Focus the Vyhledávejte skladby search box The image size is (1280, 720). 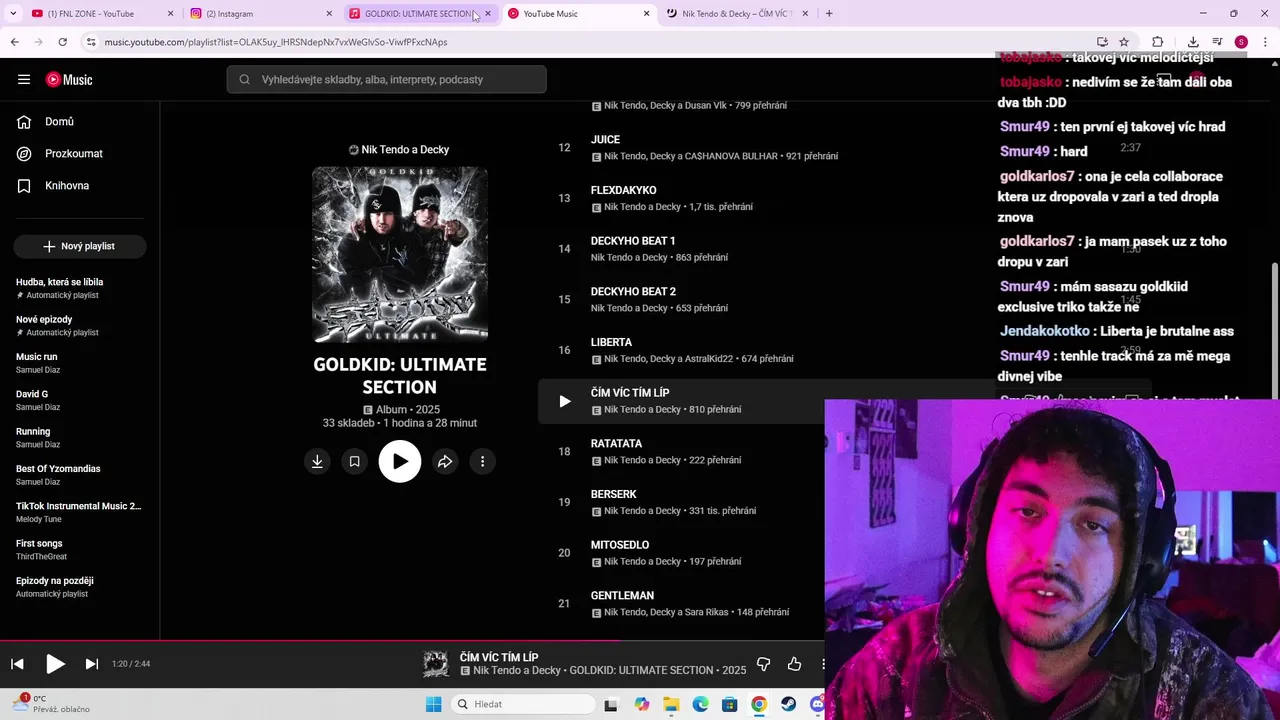[x=386, y=79]
